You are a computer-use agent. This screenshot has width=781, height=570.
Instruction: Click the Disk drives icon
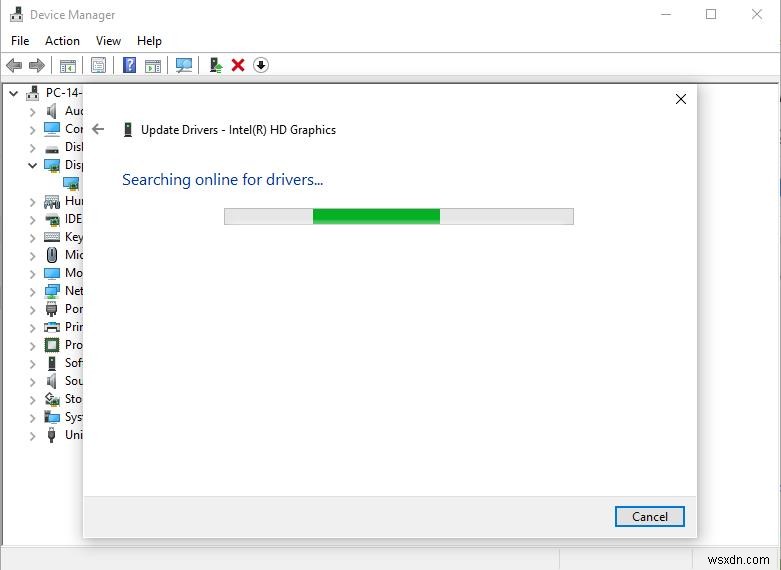(x=52, y=148)
